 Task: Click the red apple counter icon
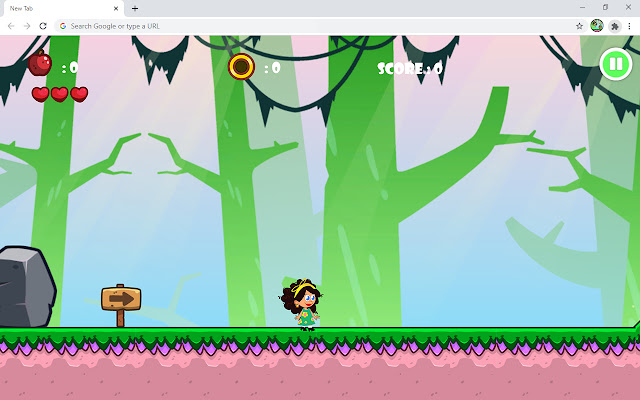click(x=40, y=63)
